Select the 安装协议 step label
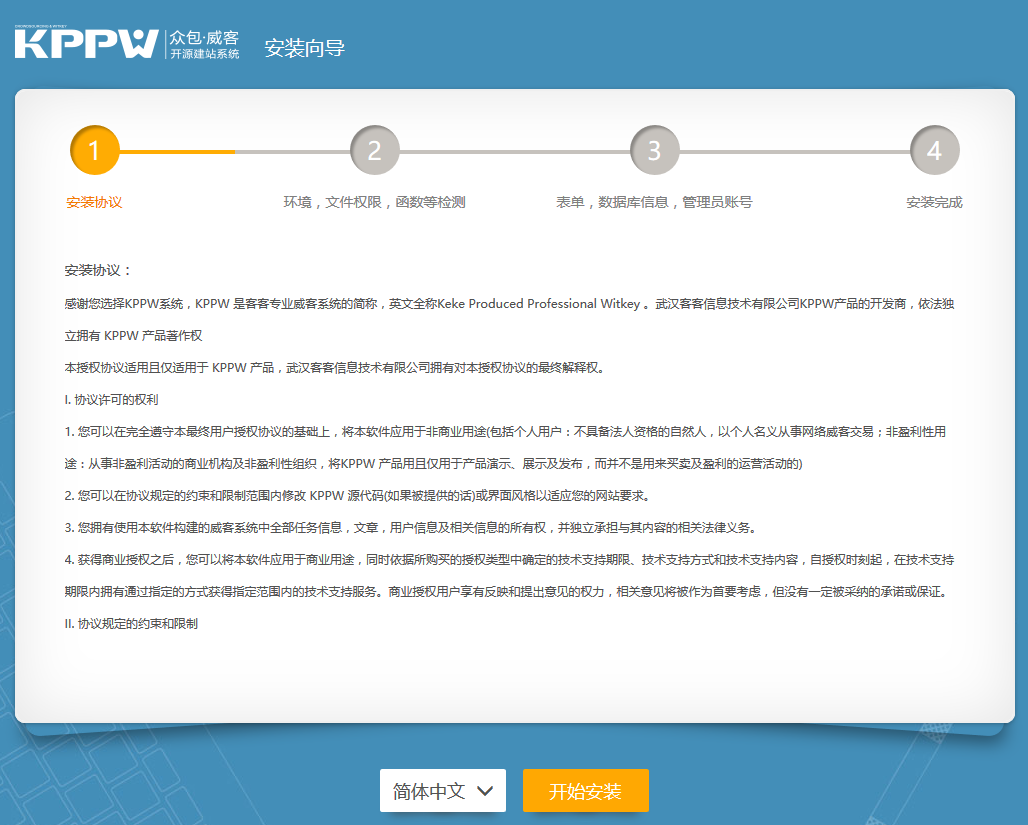1028x825 pixels. [x=94, y=202]
